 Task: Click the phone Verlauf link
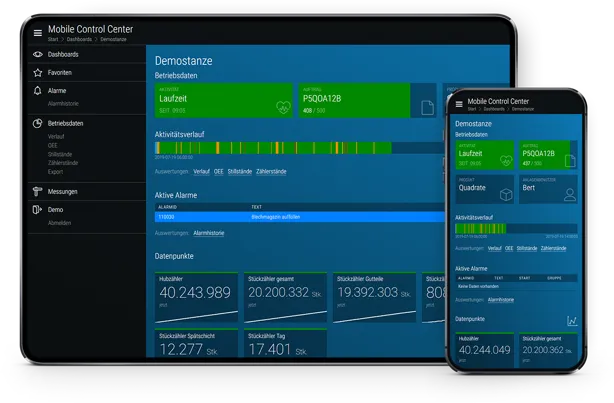point(495,248)
